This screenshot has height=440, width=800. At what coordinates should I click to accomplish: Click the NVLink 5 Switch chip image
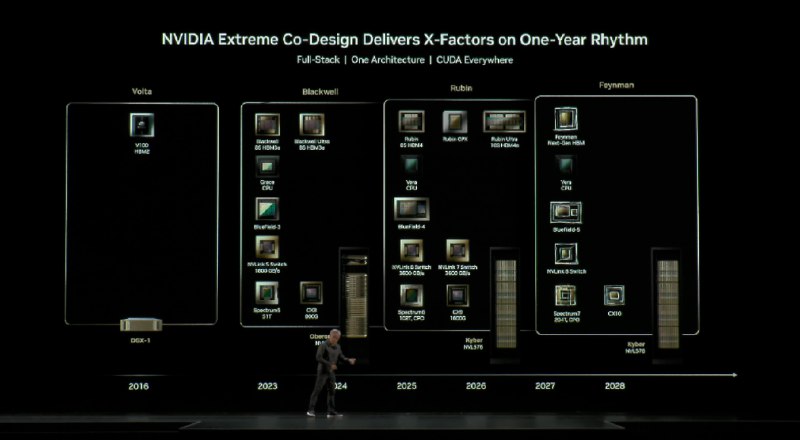(x=267, y=247)
